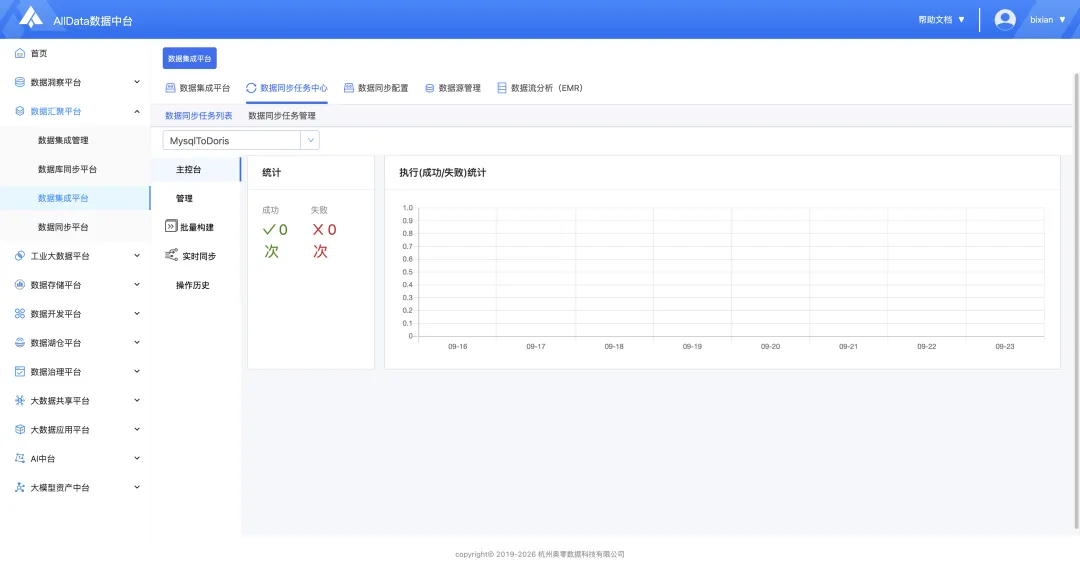Open the 帮助文档 dropdown
1080x565 pixels.
click(942, 20)
